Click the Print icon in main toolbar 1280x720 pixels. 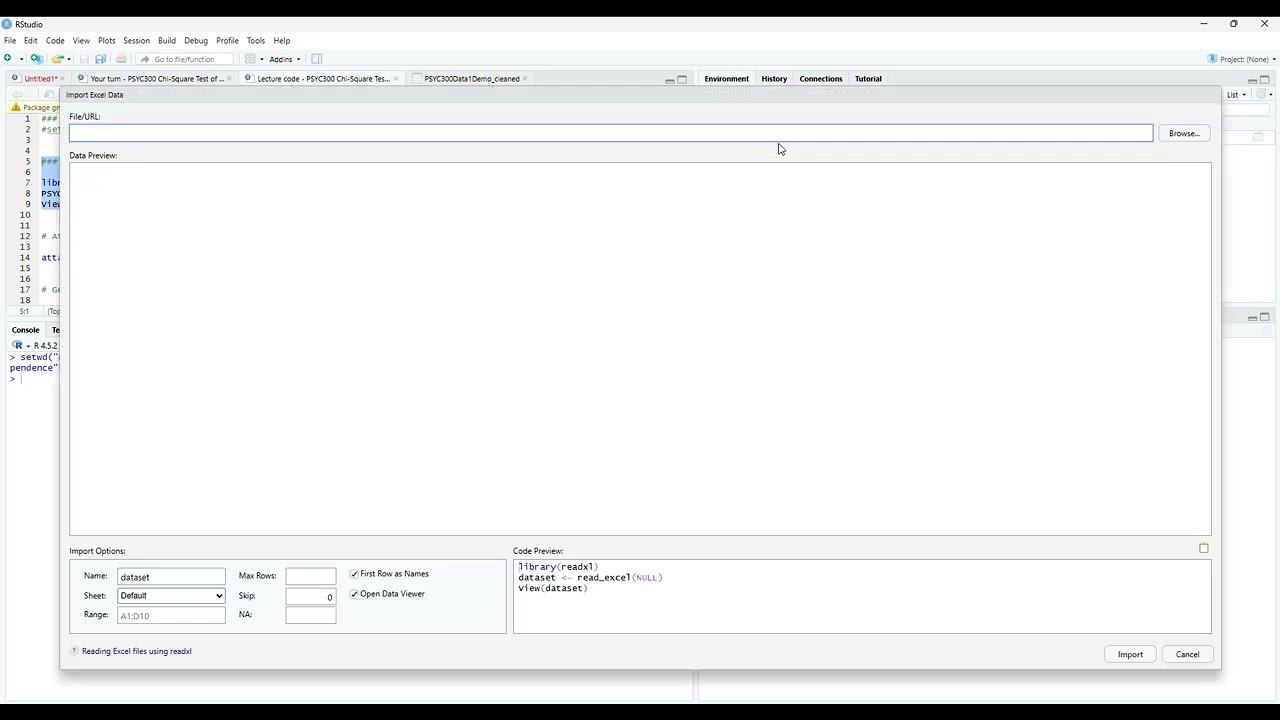pos(121,59)
